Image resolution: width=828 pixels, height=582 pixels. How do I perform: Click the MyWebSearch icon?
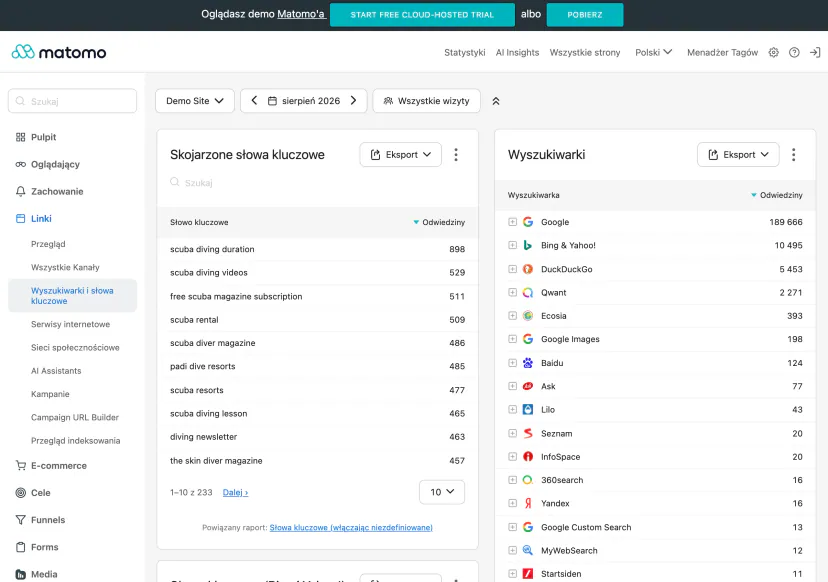[x=528, y=550]
